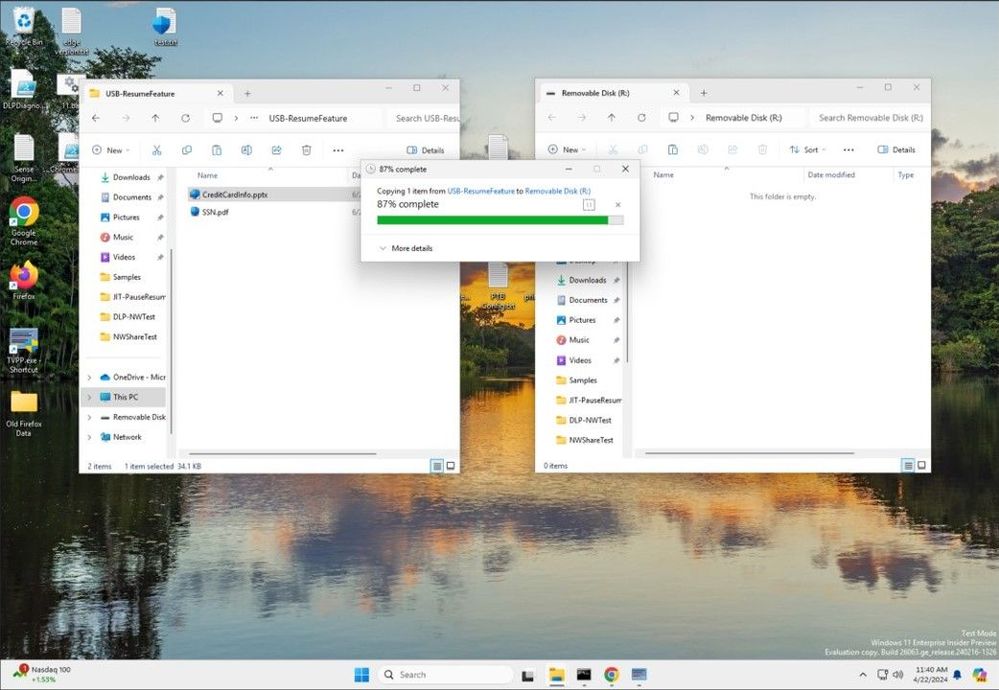Add a new tab in Removable Disk window
Screen dimensions: 999x690
(x=703, y=93)
